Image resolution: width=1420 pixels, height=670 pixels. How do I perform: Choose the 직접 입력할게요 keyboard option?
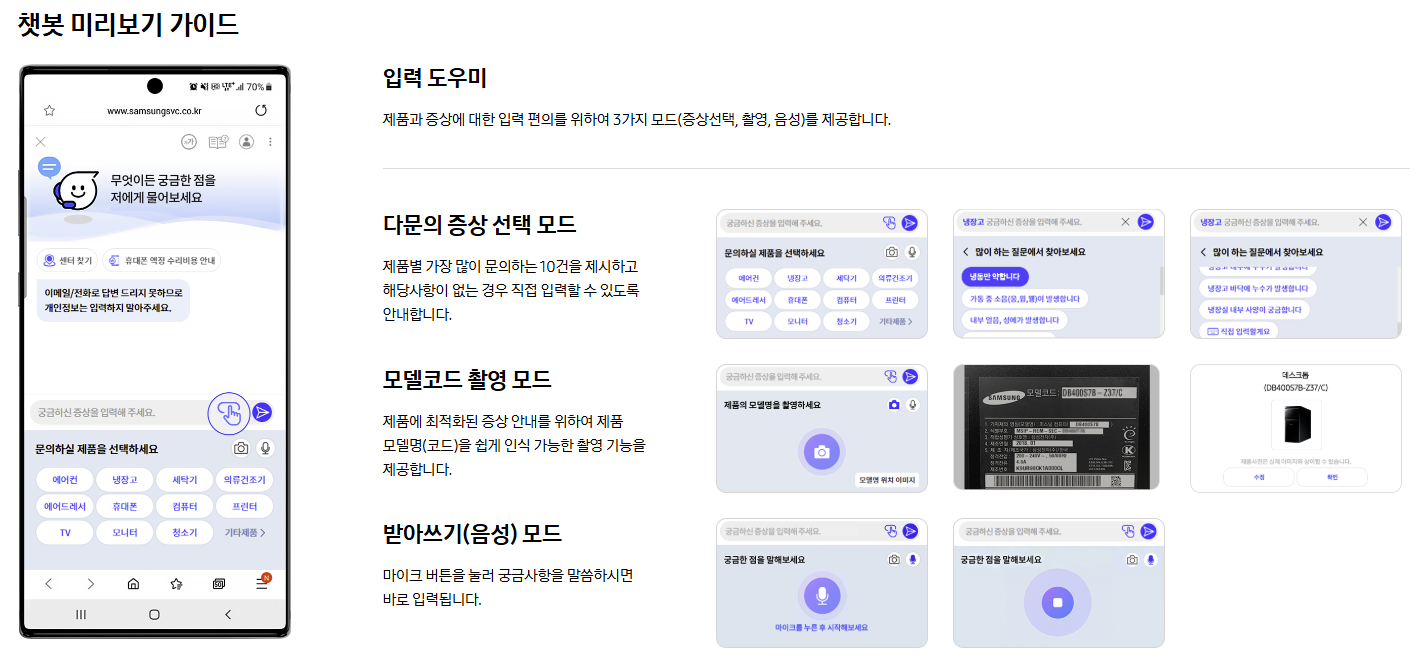point(1238,331)
